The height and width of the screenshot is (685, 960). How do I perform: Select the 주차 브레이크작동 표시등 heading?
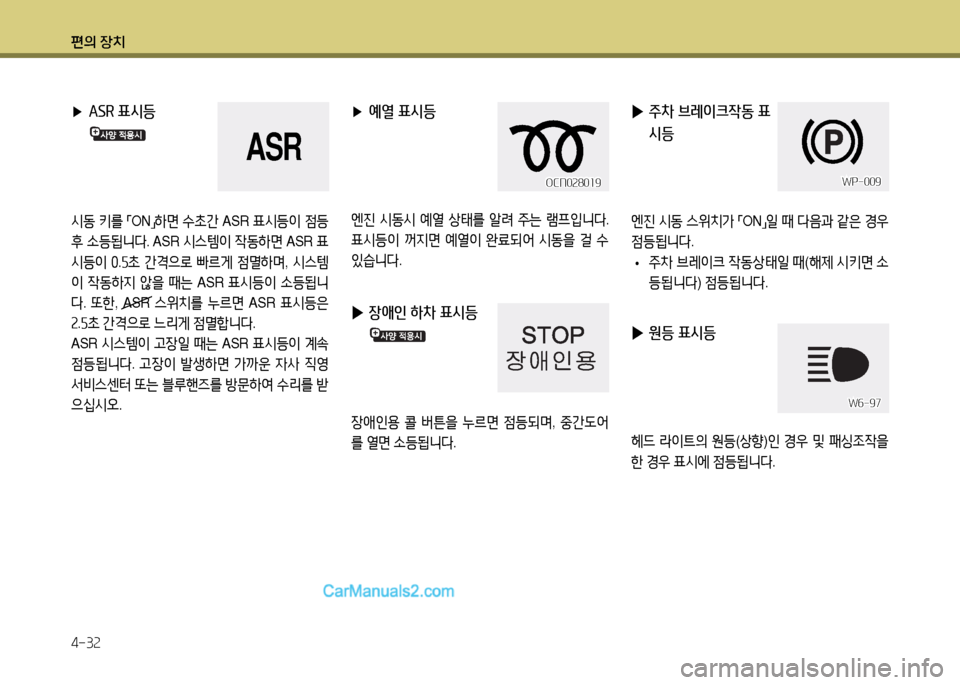coord(708,122)
